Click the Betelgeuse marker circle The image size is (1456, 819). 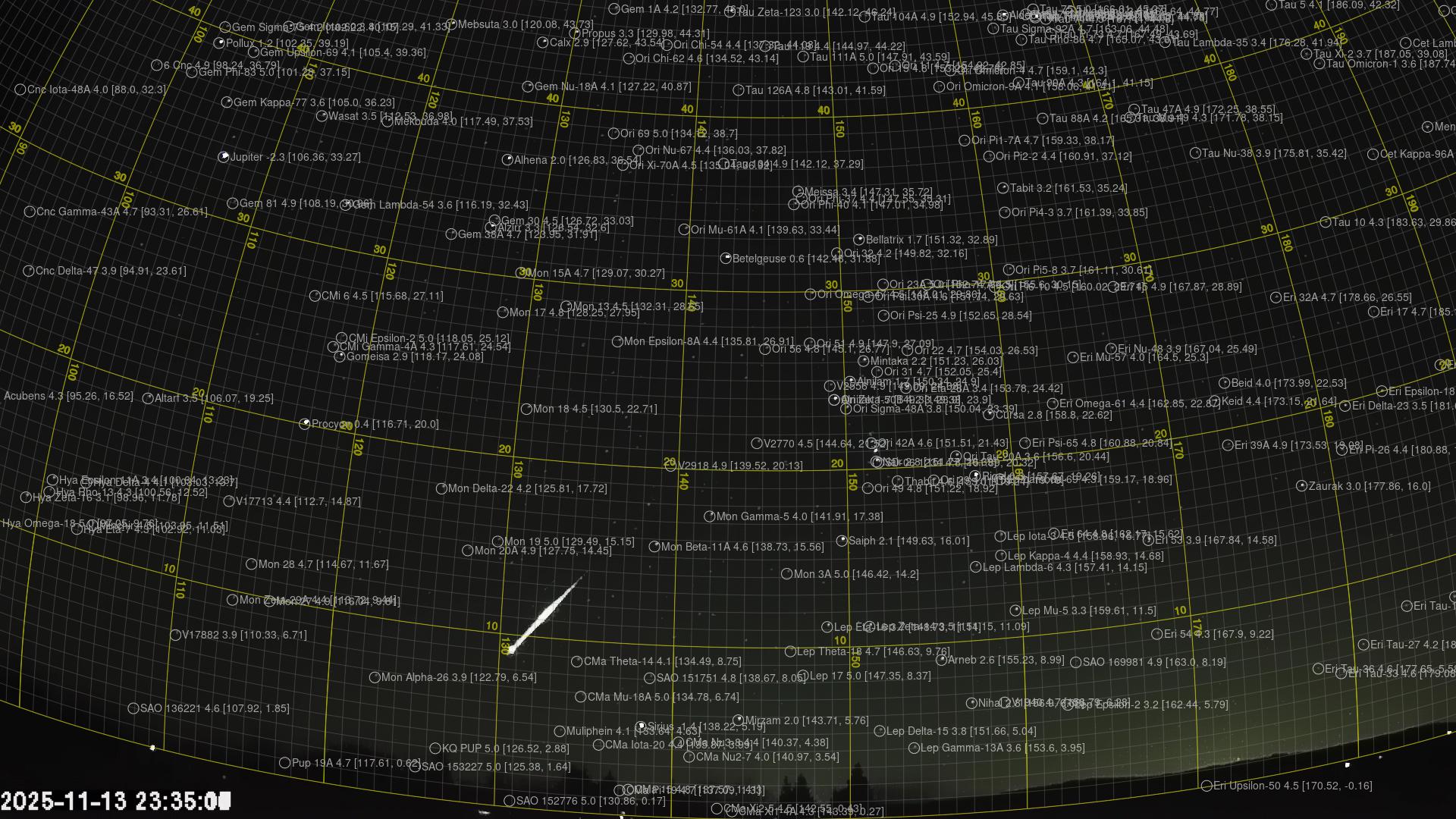pyautogui.click(x=726, y=259)
